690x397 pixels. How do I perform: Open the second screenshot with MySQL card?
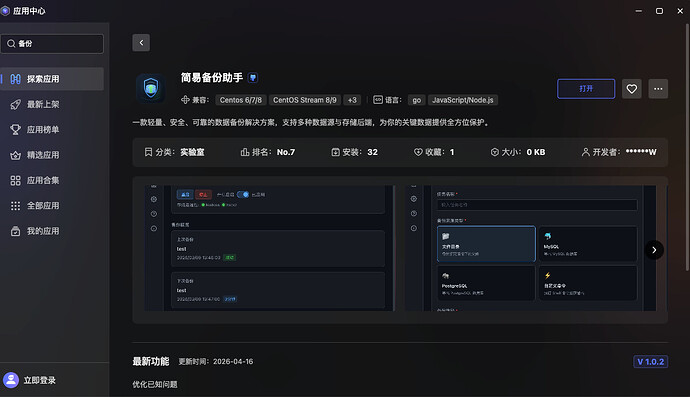(530, 248)
